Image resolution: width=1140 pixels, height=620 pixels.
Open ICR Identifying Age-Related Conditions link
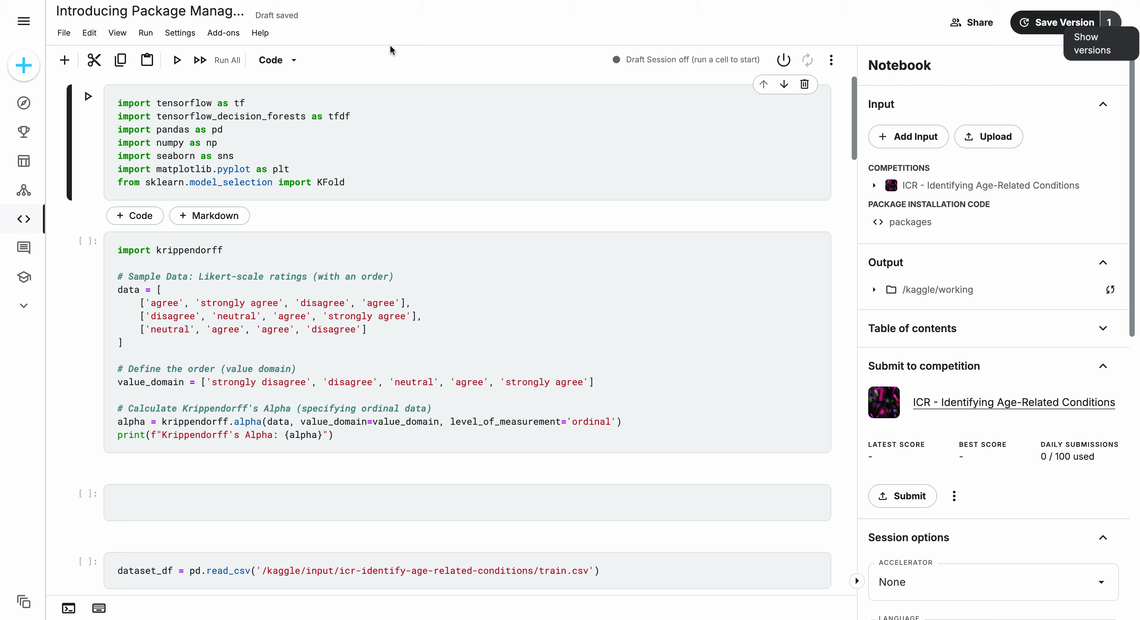(x=1013, y=402)
